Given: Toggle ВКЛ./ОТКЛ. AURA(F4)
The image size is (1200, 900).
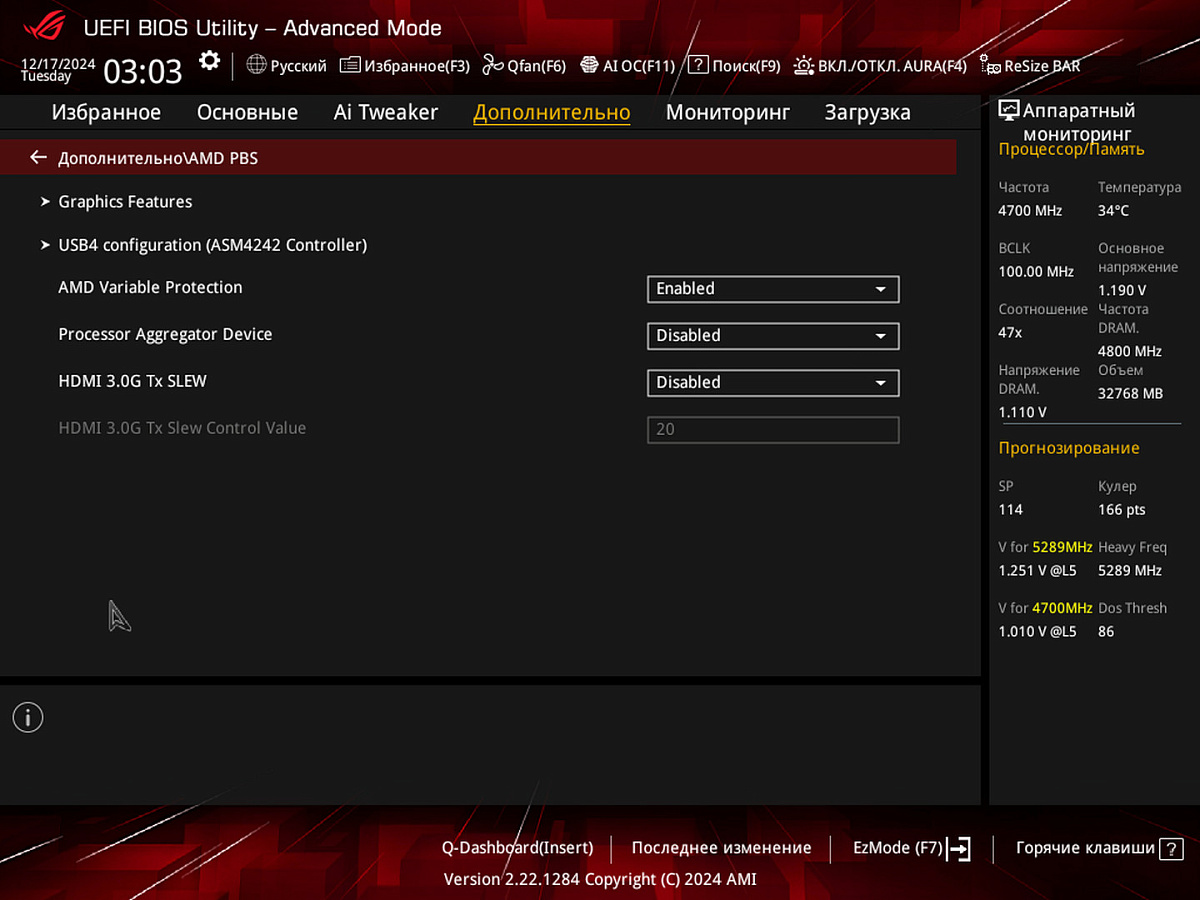Looking at the screenshot, I should [880, 65].
